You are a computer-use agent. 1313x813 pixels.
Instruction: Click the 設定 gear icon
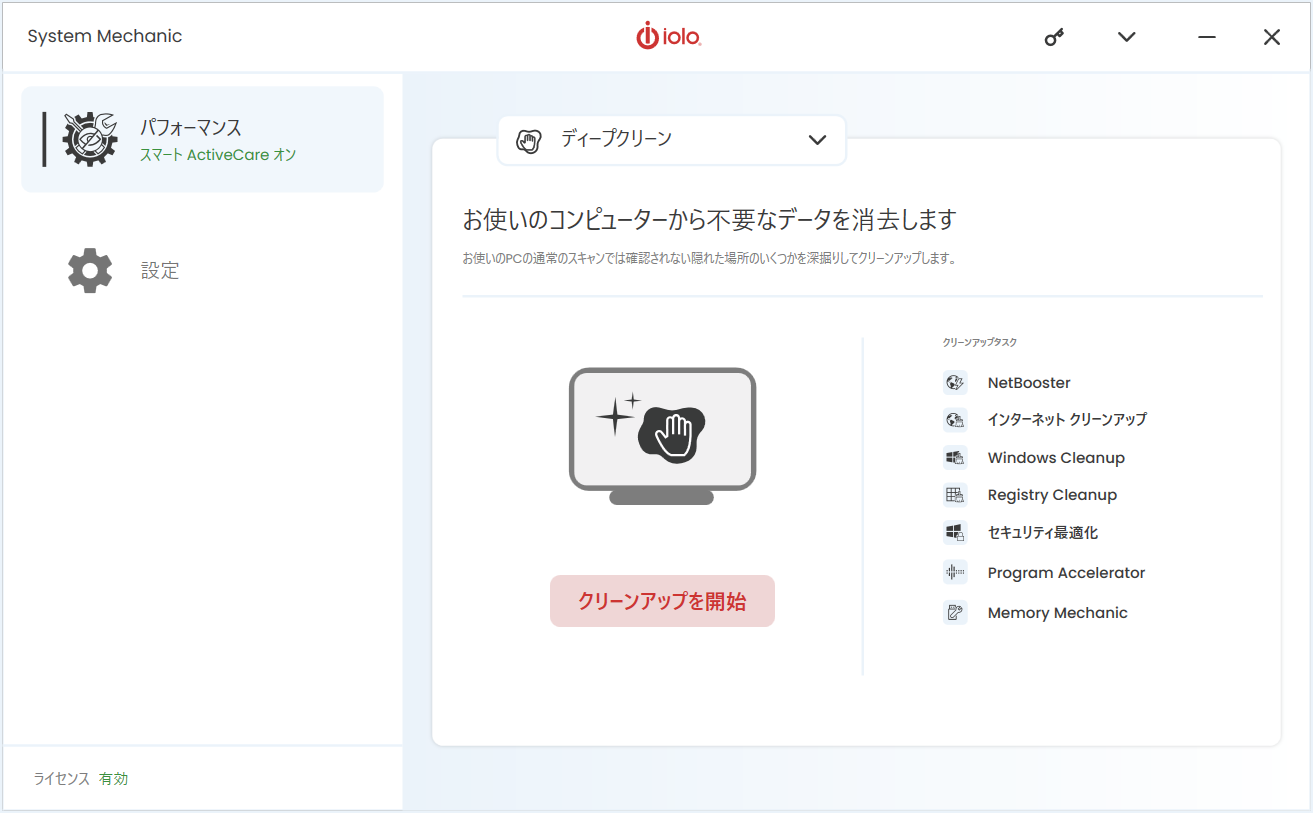(x=89, y=270)
